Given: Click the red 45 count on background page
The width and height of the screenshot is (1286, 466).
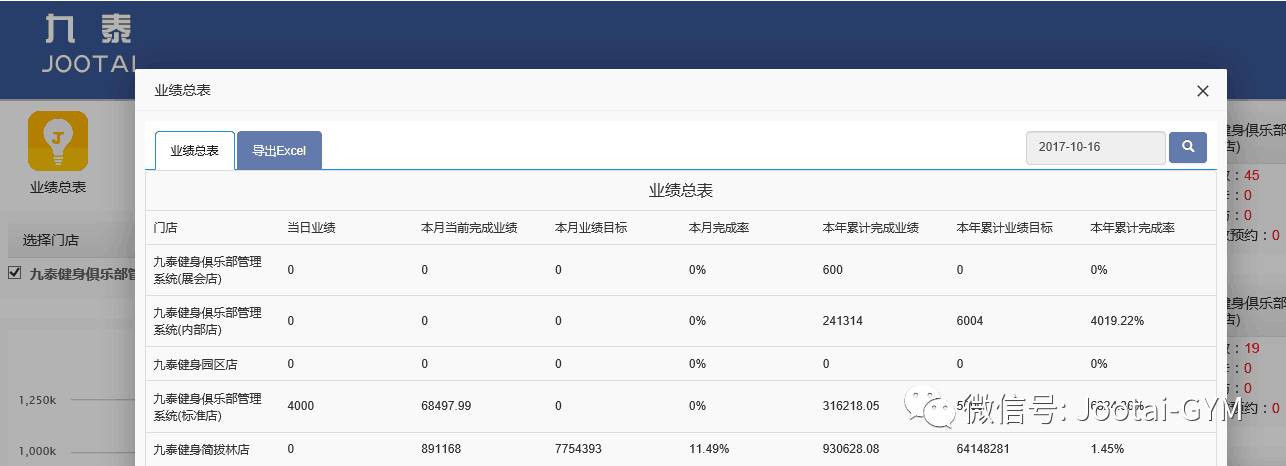Looking at the screenshot, I should click(x=1252, y=176).
